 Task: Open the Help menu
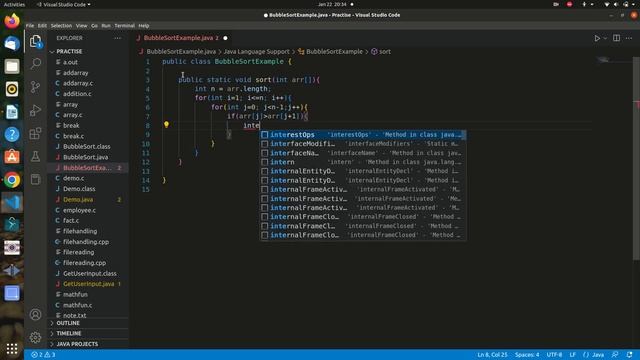coord(144,25)
